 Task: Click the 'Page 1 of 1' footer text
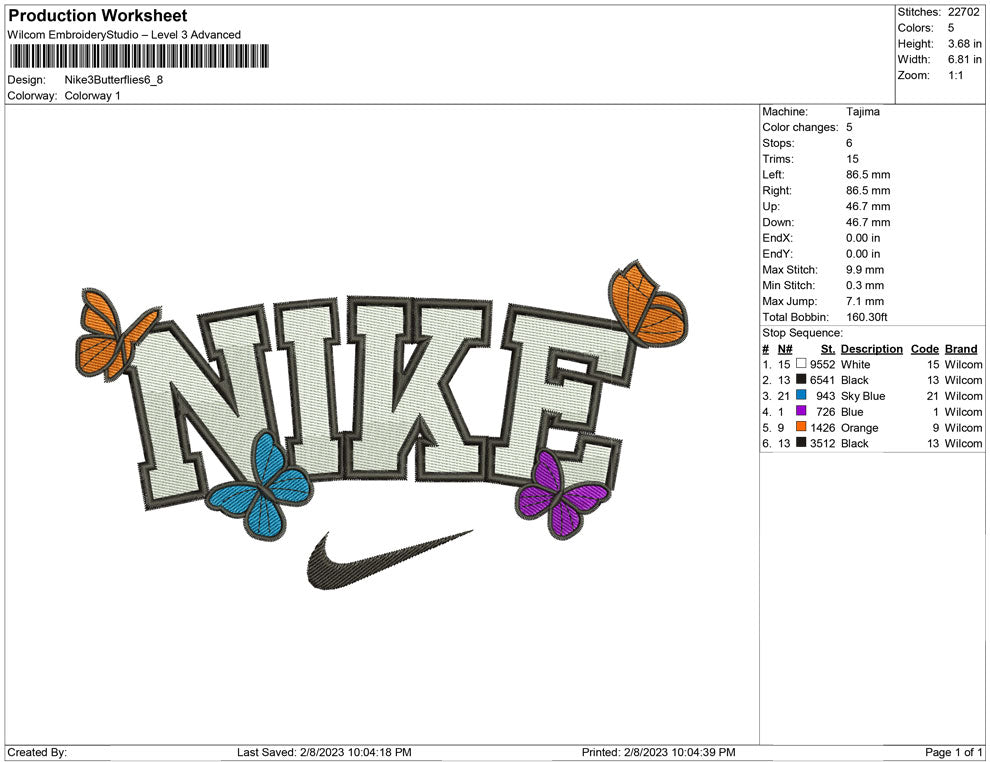[953, 752]
